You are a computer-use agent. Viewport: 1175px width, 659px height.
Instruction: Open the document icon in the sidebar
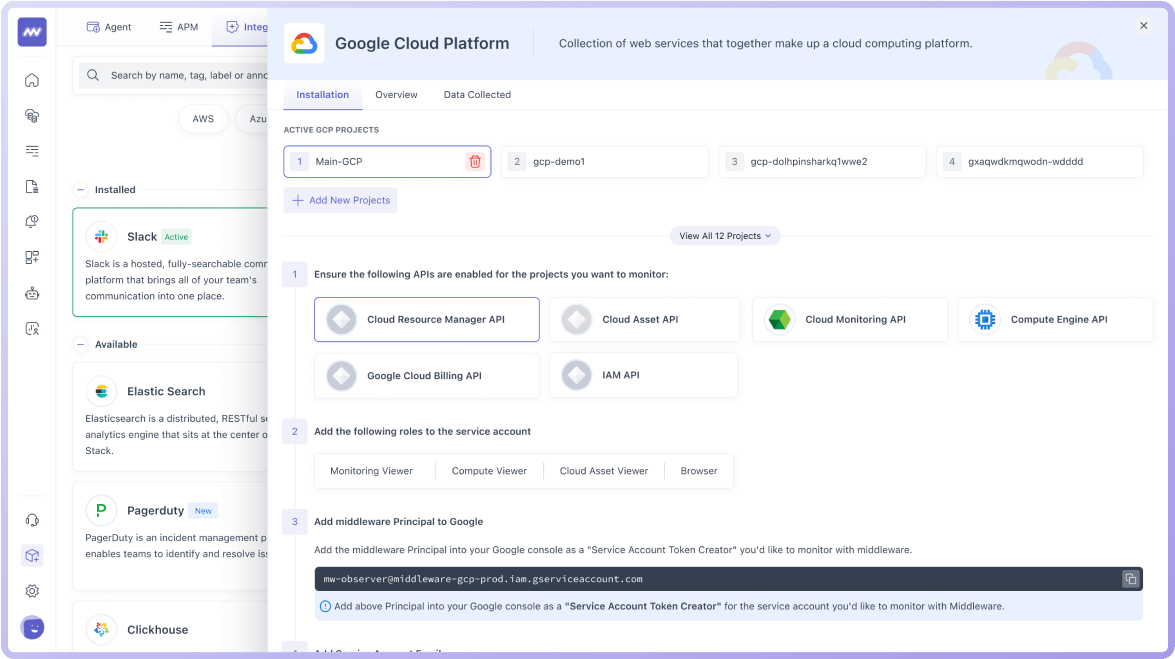click(x=32, y=187)
